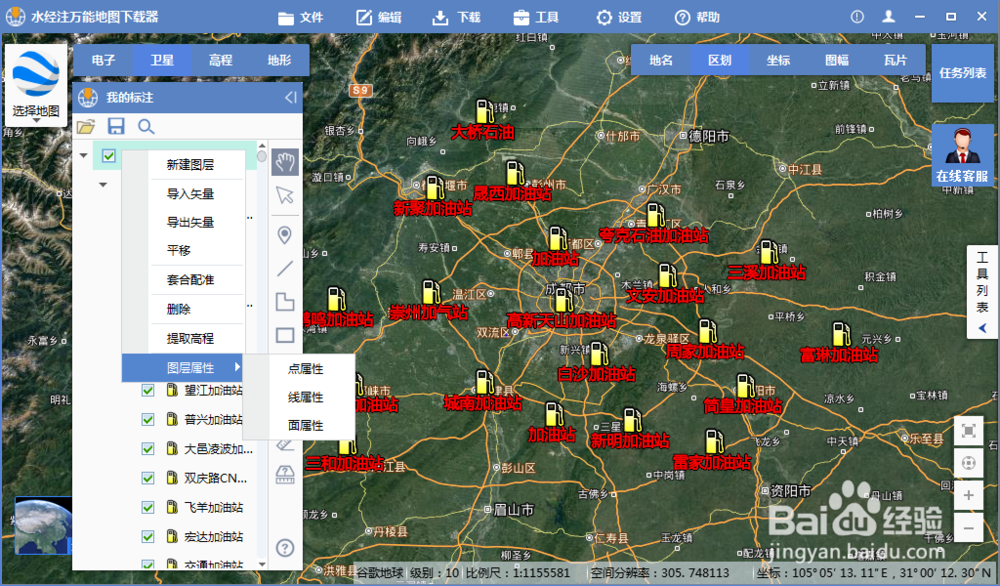Click the info exclamation icon in title bar
Screen dimensions: 1000x586
[x=857, y=17]
